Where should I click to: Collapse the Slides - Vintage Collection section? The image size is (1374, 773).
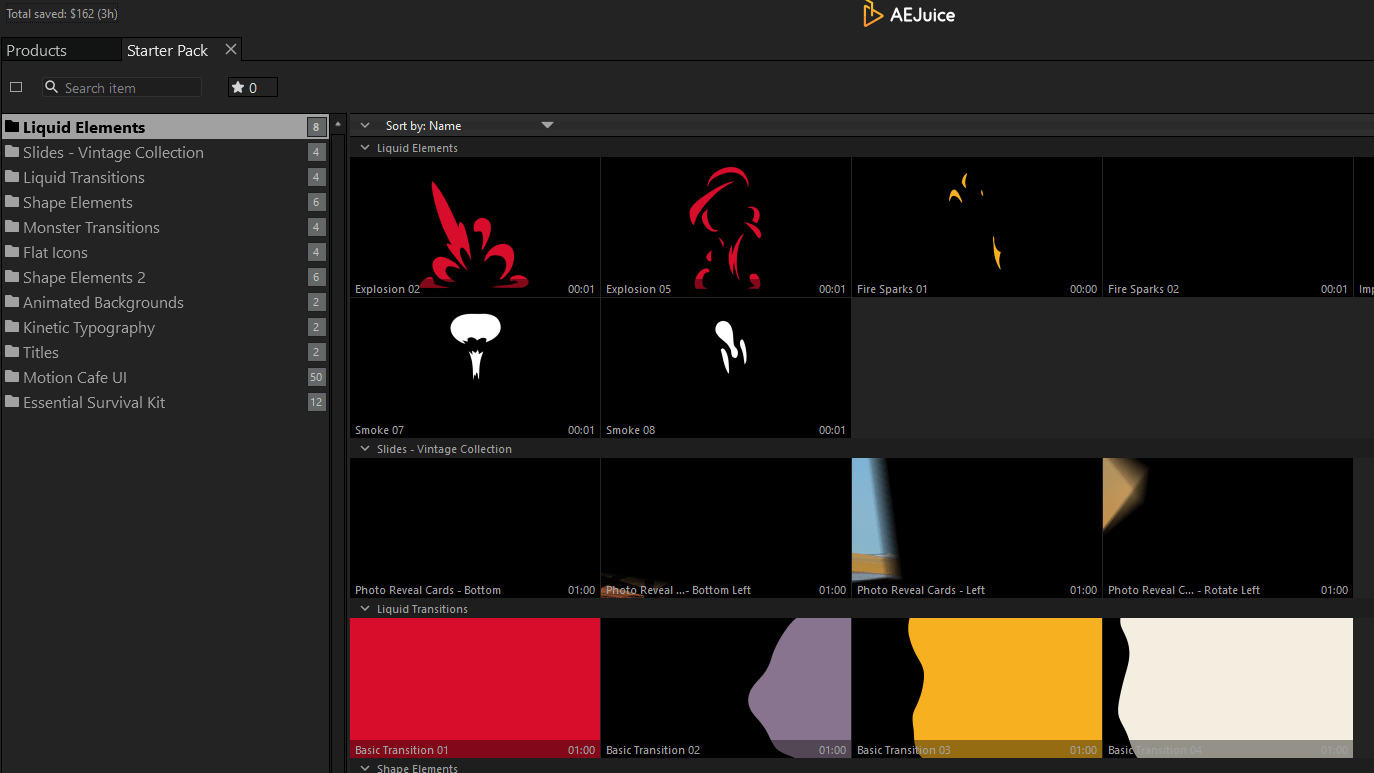(365, 449)
